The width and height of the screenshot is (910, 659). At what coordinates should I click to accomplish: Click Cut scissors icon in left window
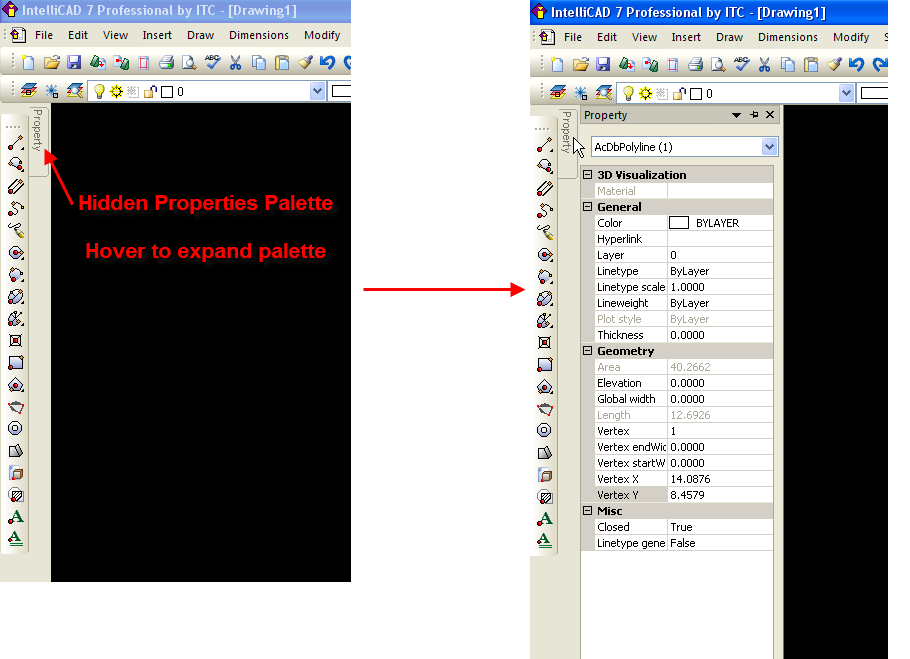tap(235, 62)
